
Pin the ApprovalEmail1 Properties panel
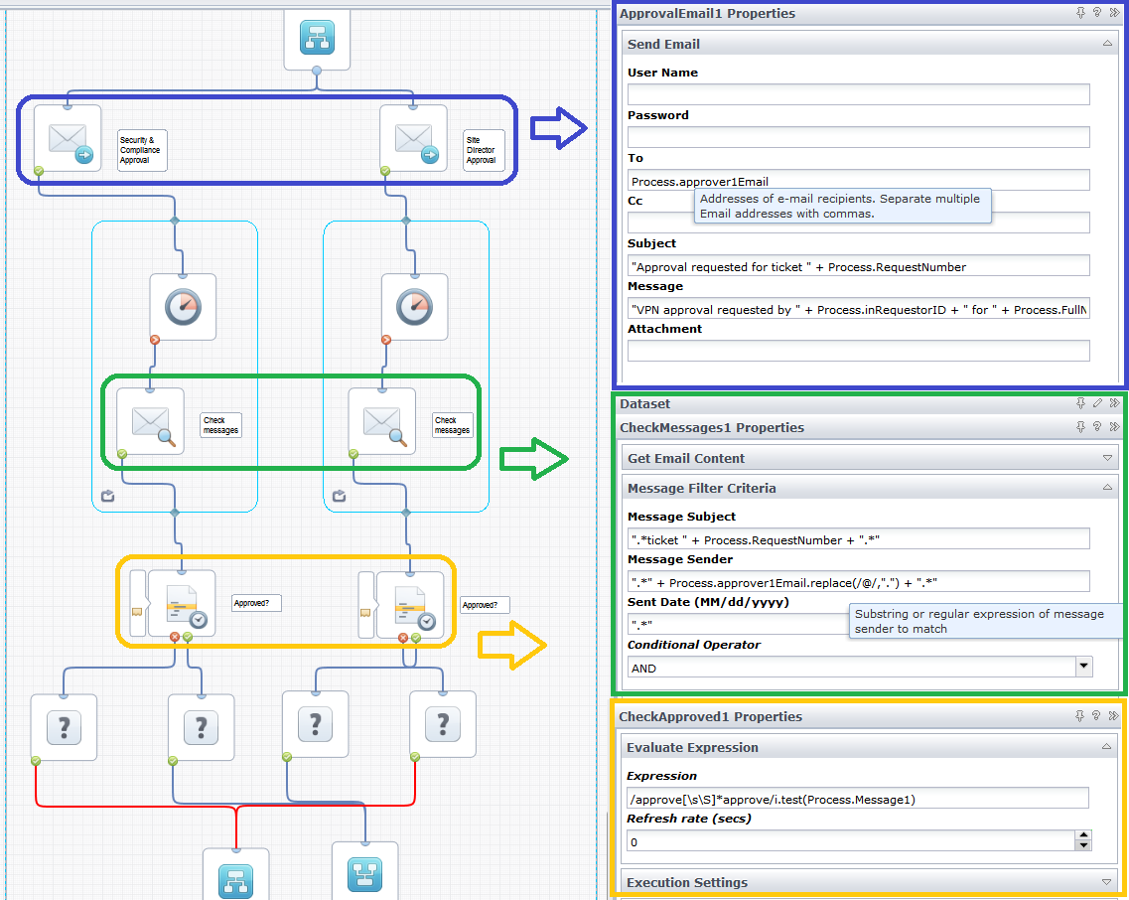point(1080,12)
